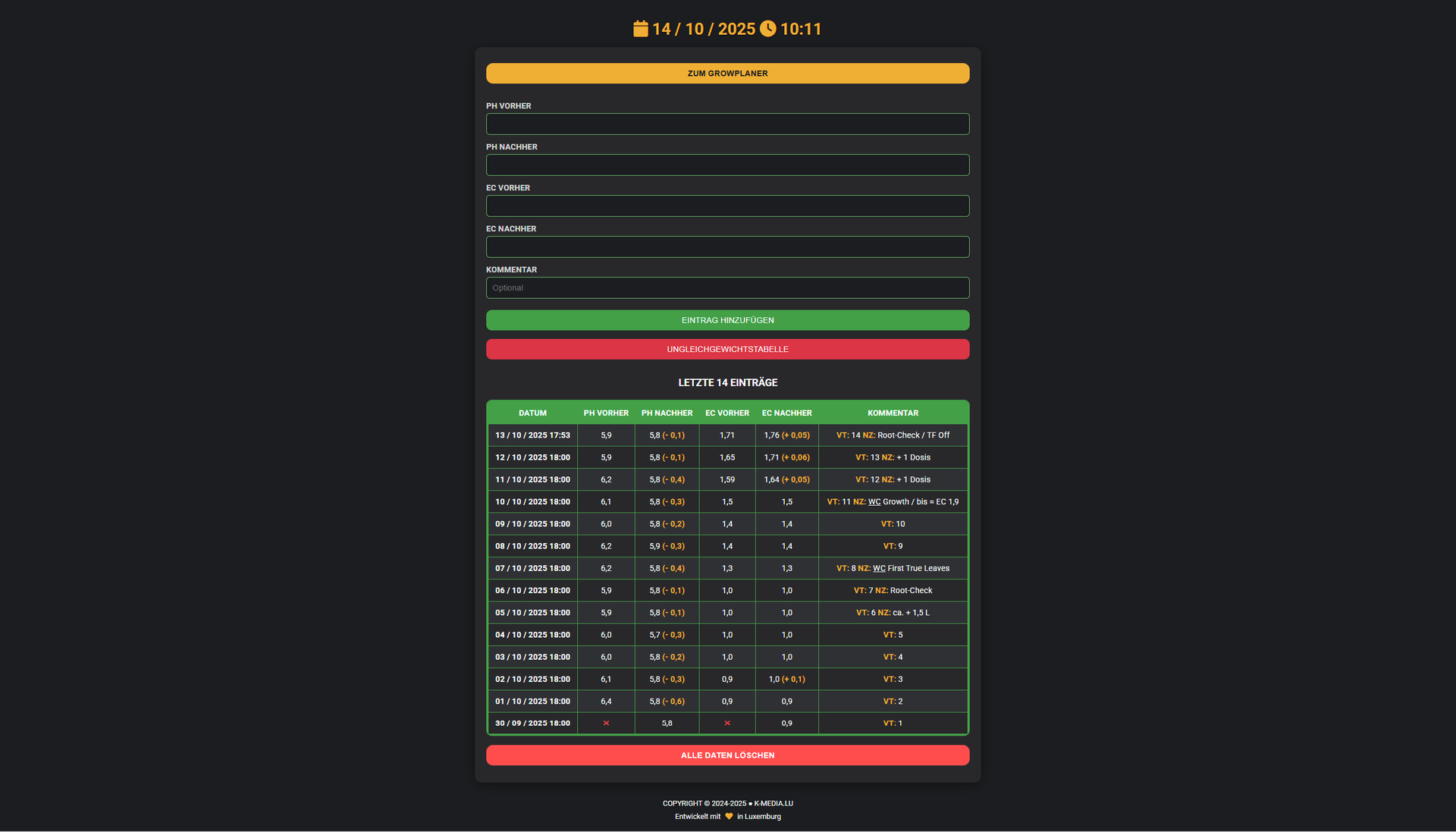1456x832 pixels.
Task: Click Alle Daten löschen button
Action: pyautogui.click(x=727, y=755)
